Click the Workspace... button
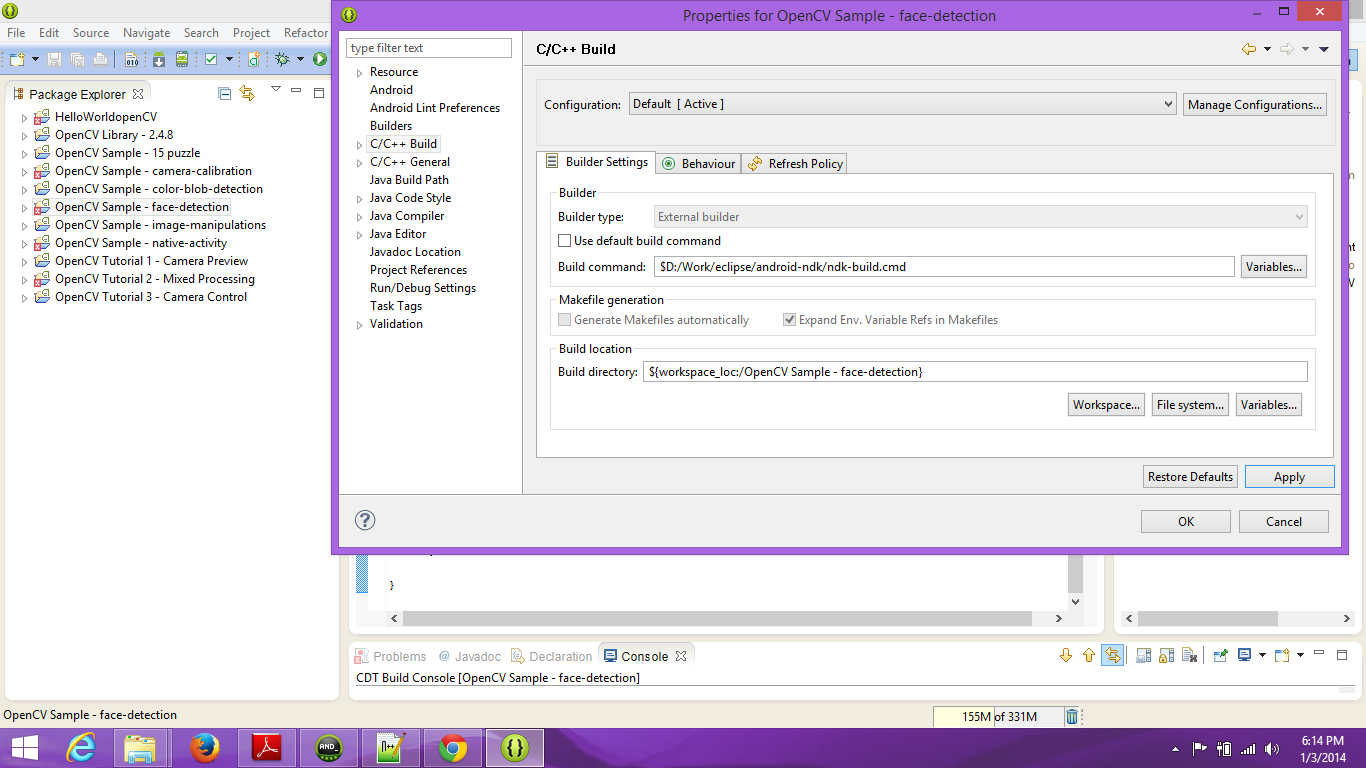This screenshot has width=1366, height=768. [x=1106, y=405]
